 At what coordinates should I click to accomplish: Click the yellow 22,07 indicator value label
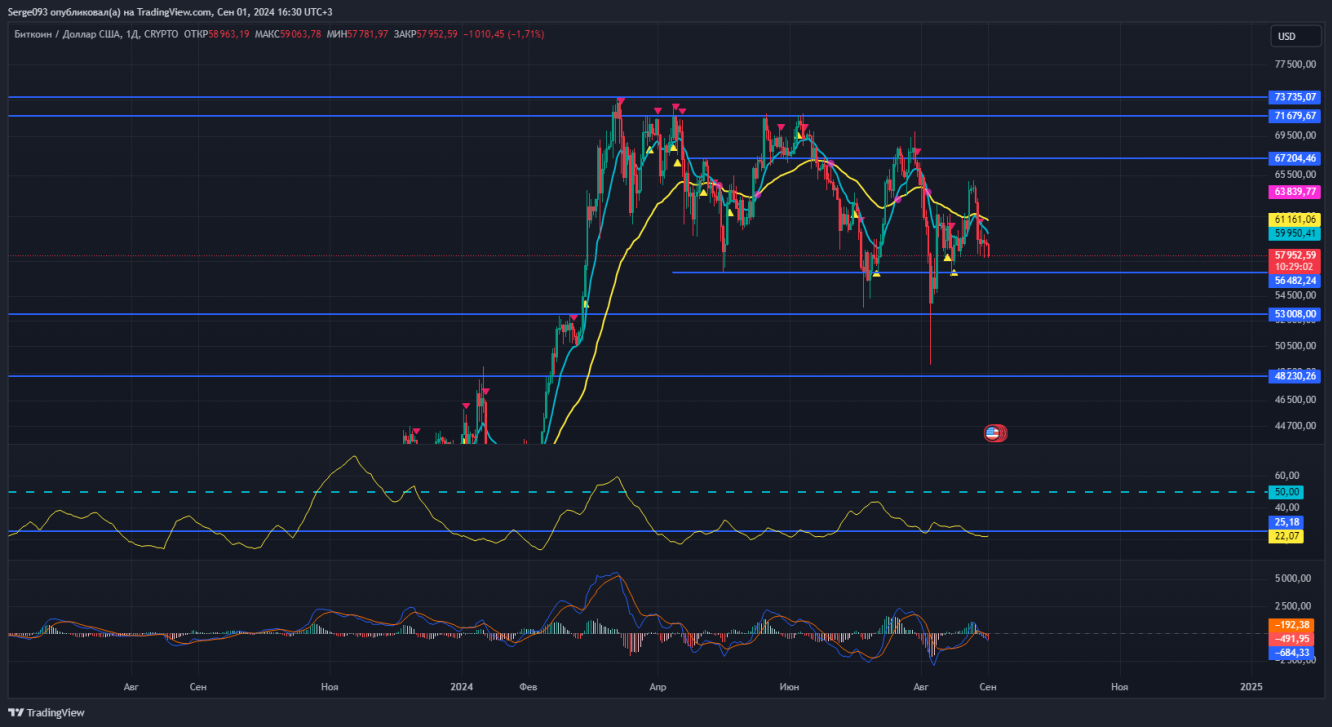pyautogui.click(x=1286, y=536)
